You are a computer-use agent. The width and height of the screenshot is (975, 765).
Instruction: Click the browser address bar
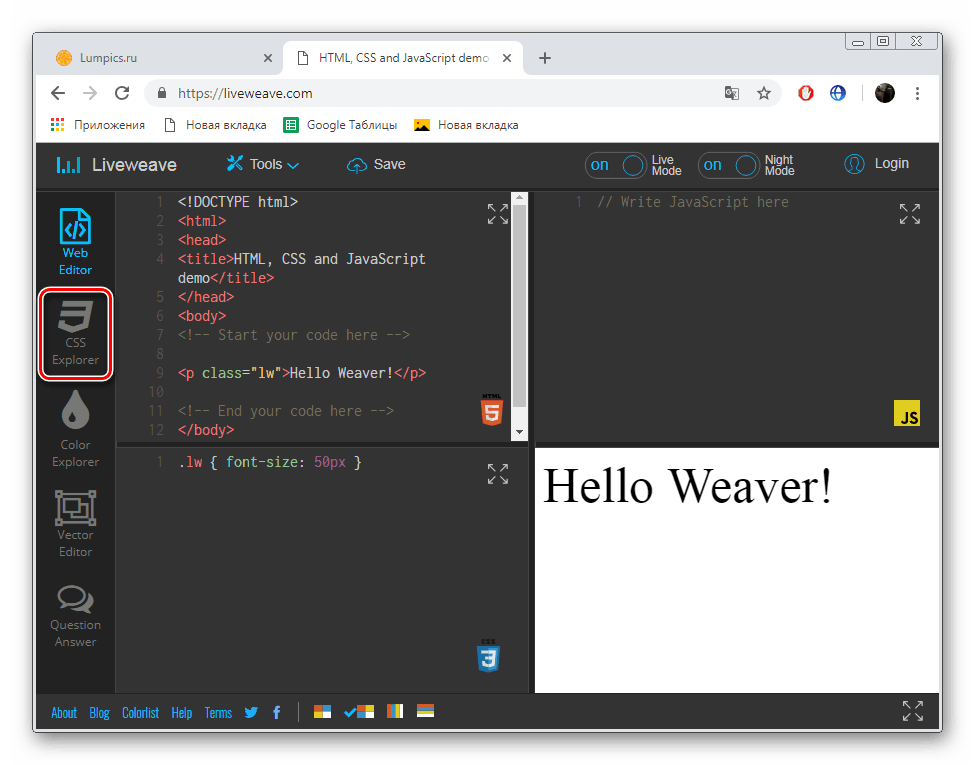400,92
